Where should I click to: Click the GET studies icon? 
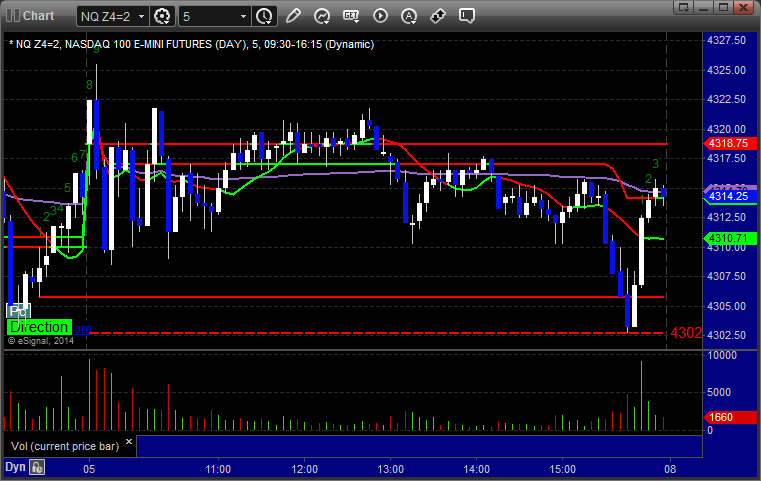(351, 16)
